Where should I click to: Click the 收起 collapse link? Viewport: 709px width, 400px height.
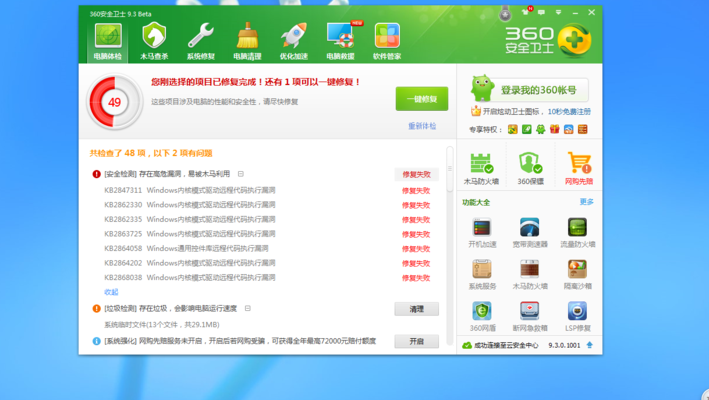pyautogui.click(x=111, y=292)
